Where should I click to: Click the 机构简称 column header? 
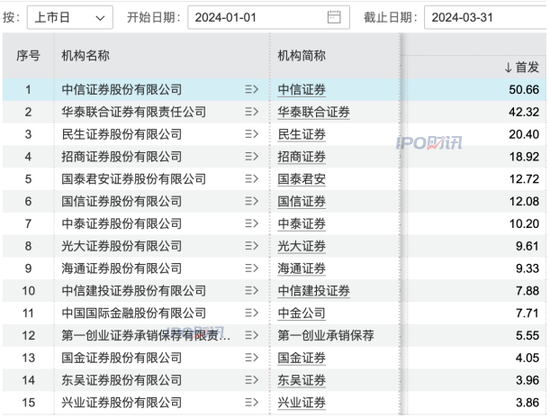pyautogui.click(x=302, y=55)
